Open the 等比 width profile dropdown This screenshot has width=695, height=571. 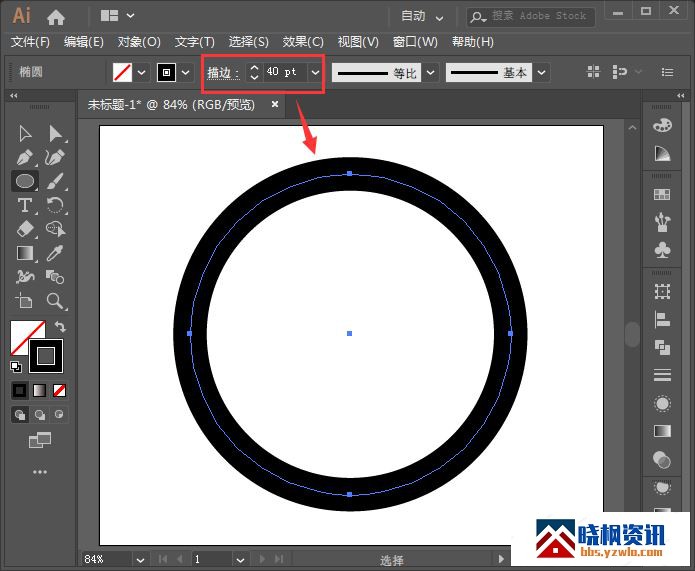click(430, 72)
